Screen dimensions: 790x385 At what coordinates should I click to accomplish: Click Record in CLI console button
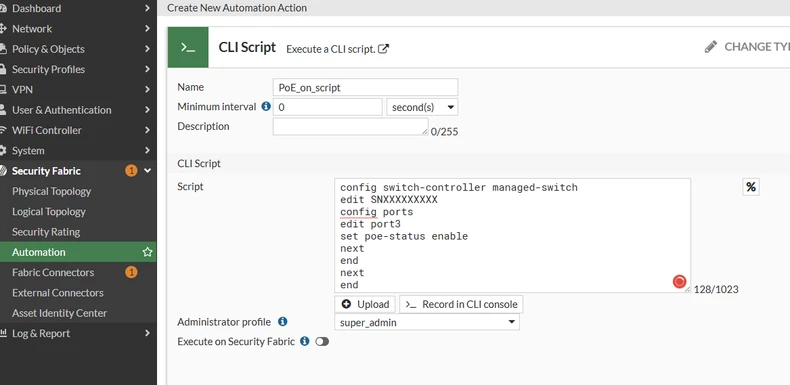[x=462, y=304]
